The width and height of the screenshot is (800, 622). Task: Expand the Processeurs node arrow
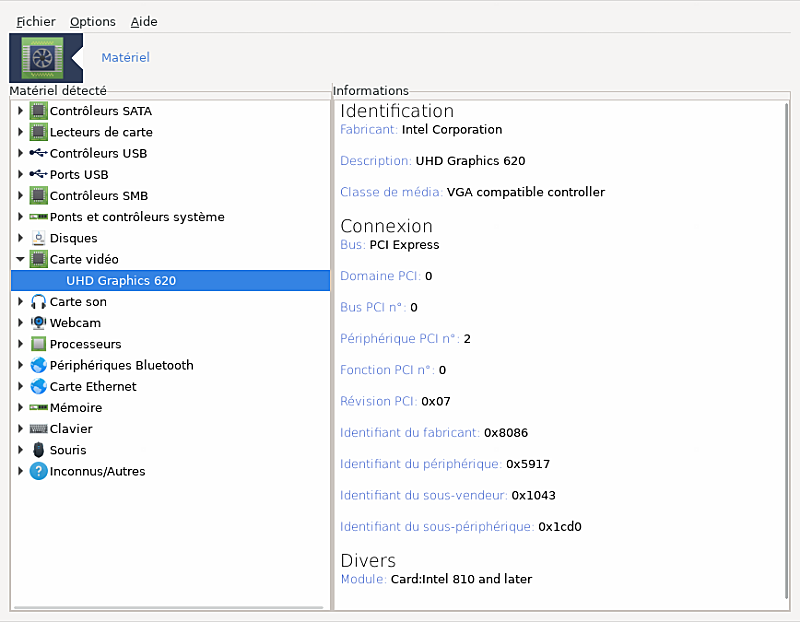pos(20,344)
